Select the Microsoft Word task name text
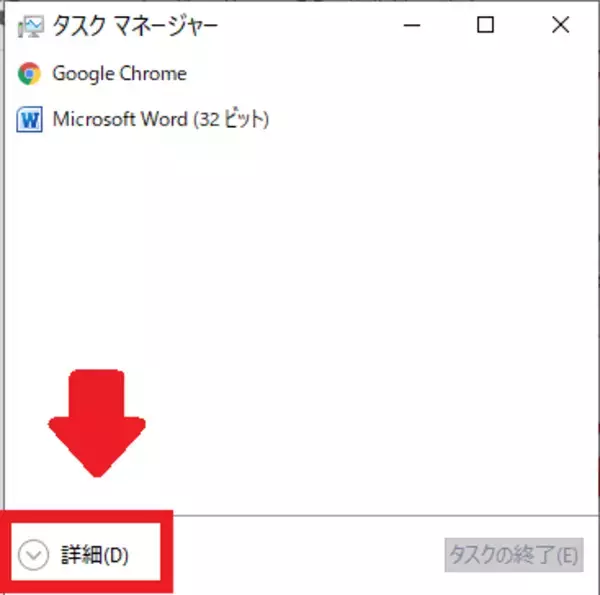600x595 pixels. [120, 119]
